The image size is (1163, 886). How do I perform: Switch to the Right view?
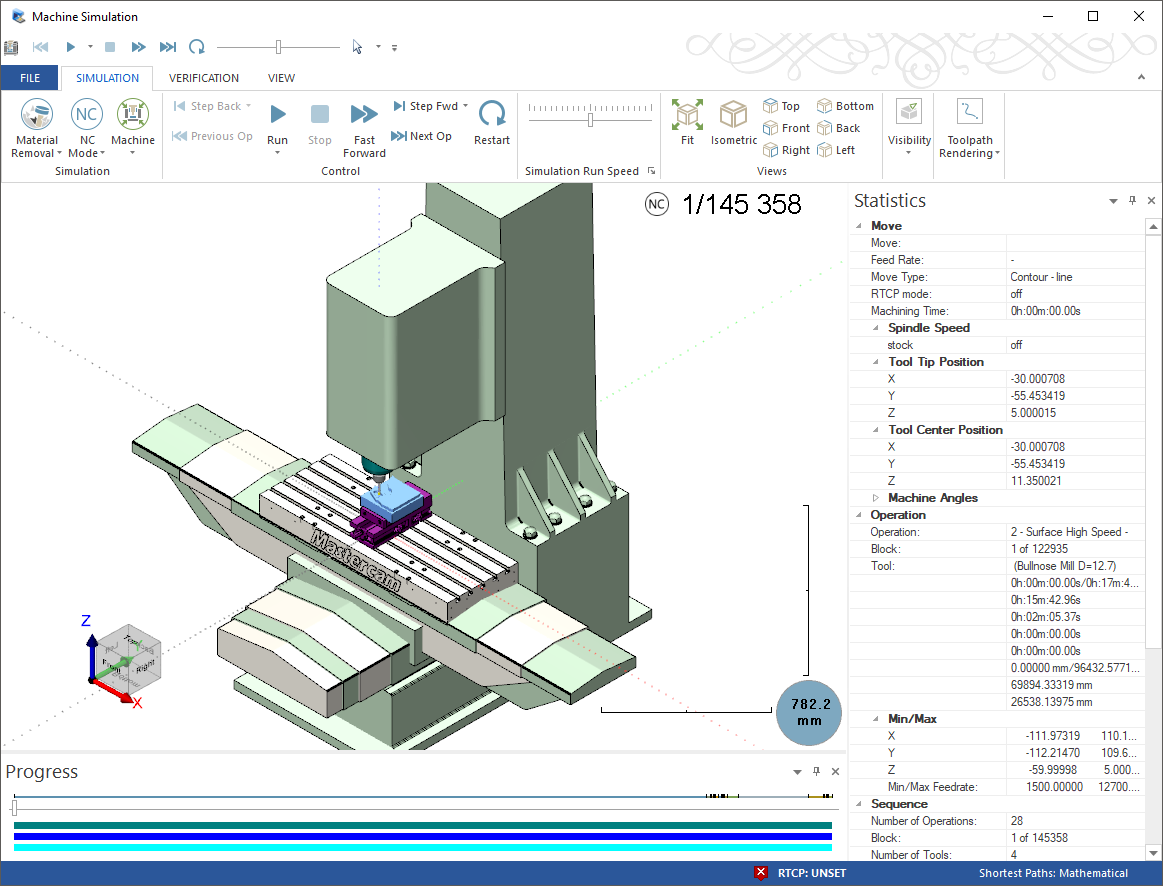pyautogui.click(x=786, y=150)
